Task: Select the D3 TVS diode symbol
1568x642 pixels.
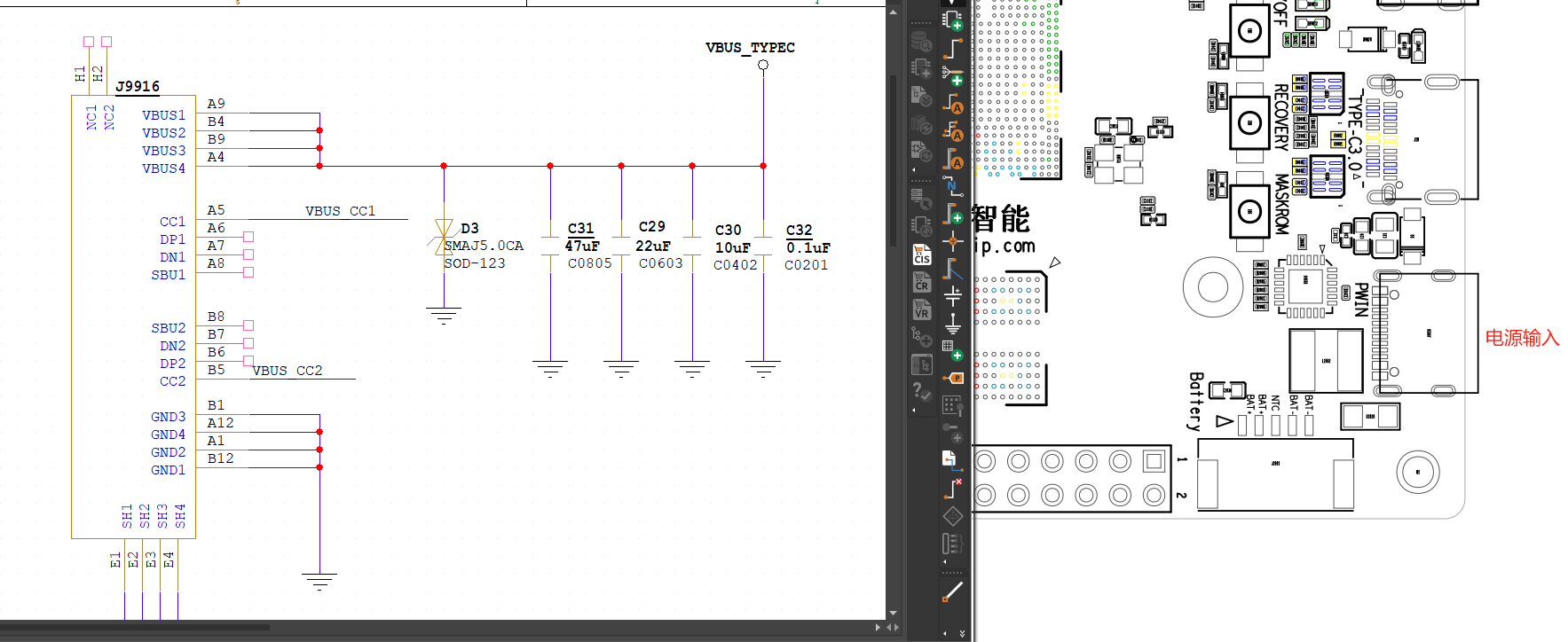Action: click(x=444, y=237)
